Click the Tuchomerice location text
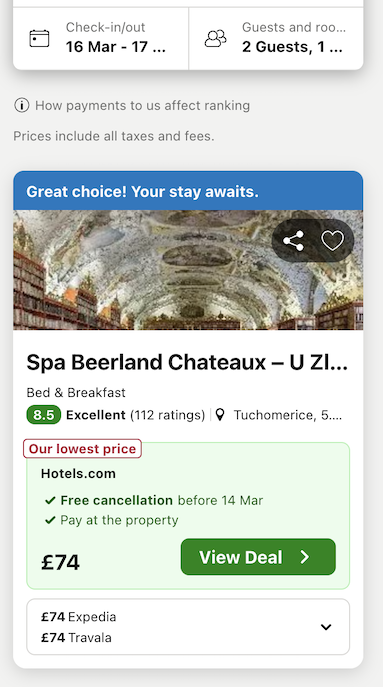 287,415
